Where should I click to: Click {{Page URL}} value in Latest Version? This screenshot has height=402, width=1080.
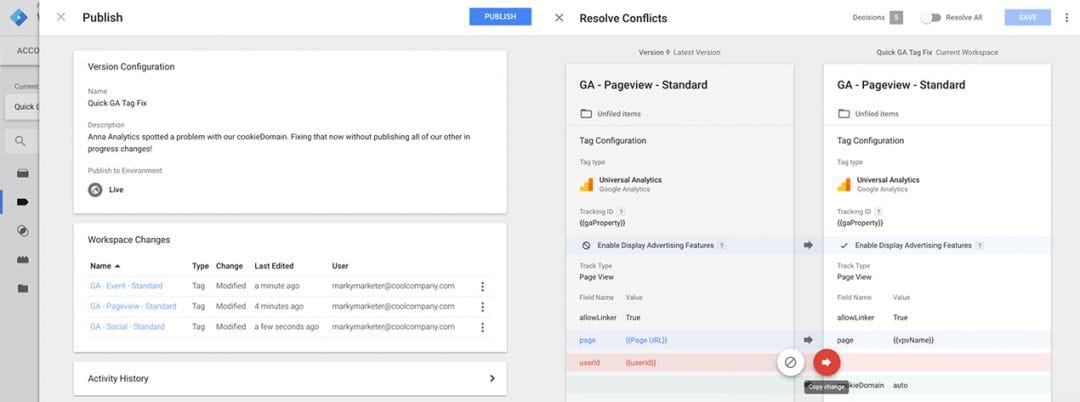tap(646, 340)
